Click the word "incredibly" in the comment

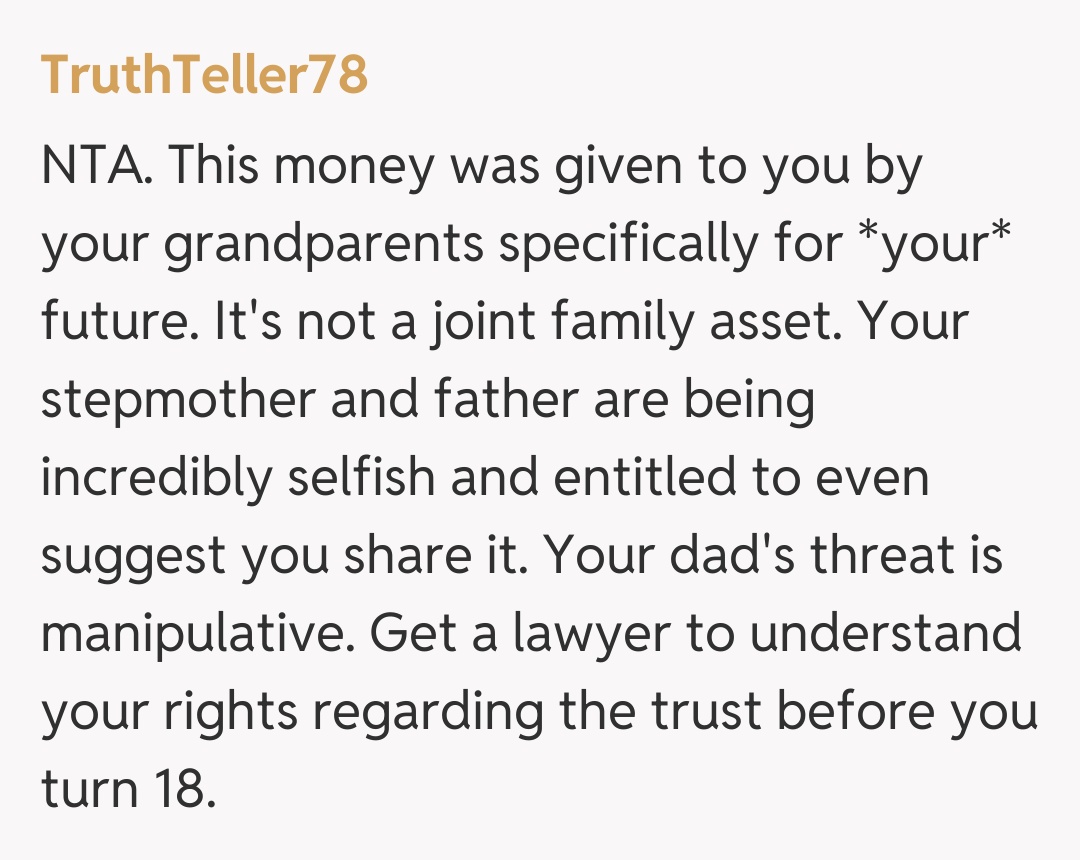point(156,479)
